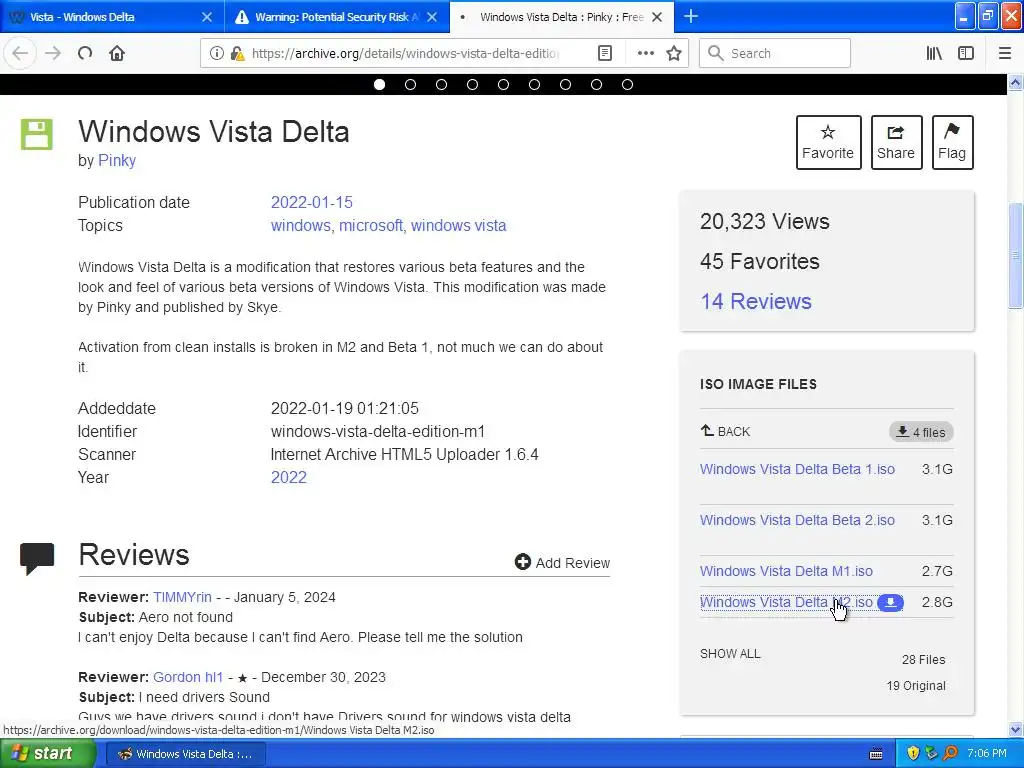Select the fifth carousel dot
The image size is (1024, 768).
(504, 84)
